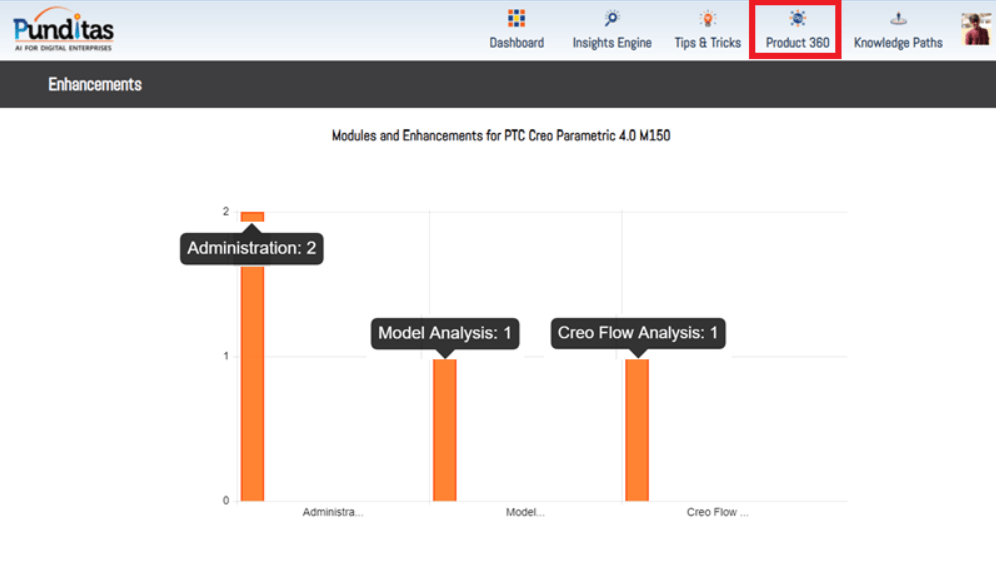Click the 'Creo Flow Analysis: 1' tooltip
The height and width of the screenshot is (561, 996).
click(x=638, y=334)
